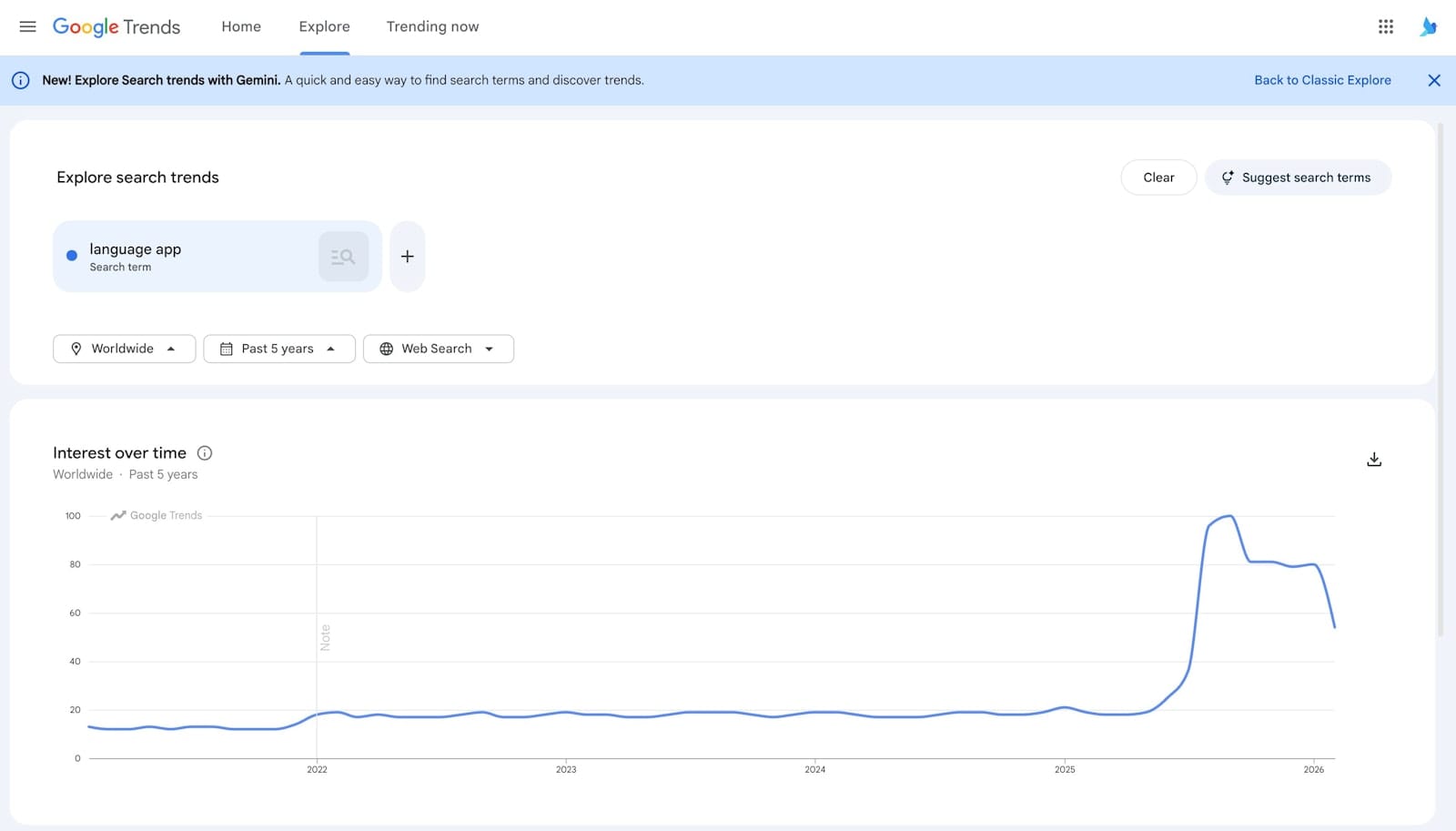This screenshot has height=831, width=1456.
Task: Expand the Worldwide region dropdown
Action: (124, 349)
